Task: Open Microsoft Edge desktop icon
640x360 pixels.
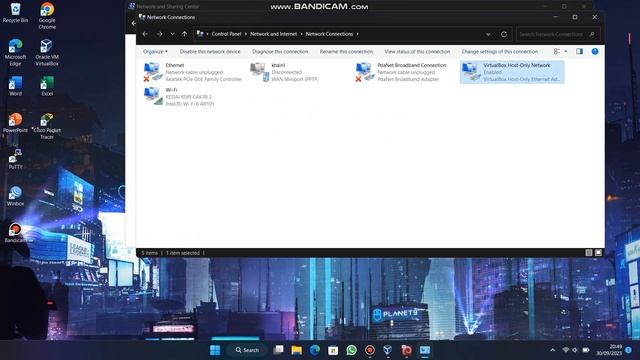Action: point(15,52)
